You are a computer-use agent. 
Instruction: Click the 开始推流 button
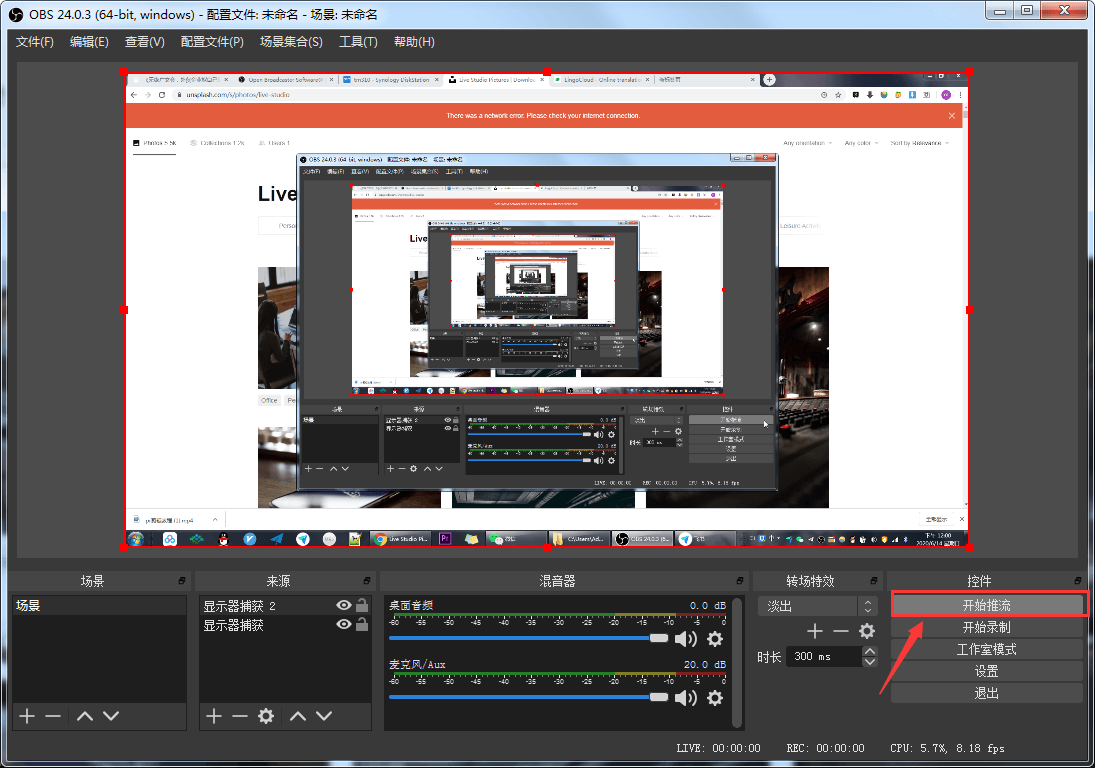pos(986,605)
